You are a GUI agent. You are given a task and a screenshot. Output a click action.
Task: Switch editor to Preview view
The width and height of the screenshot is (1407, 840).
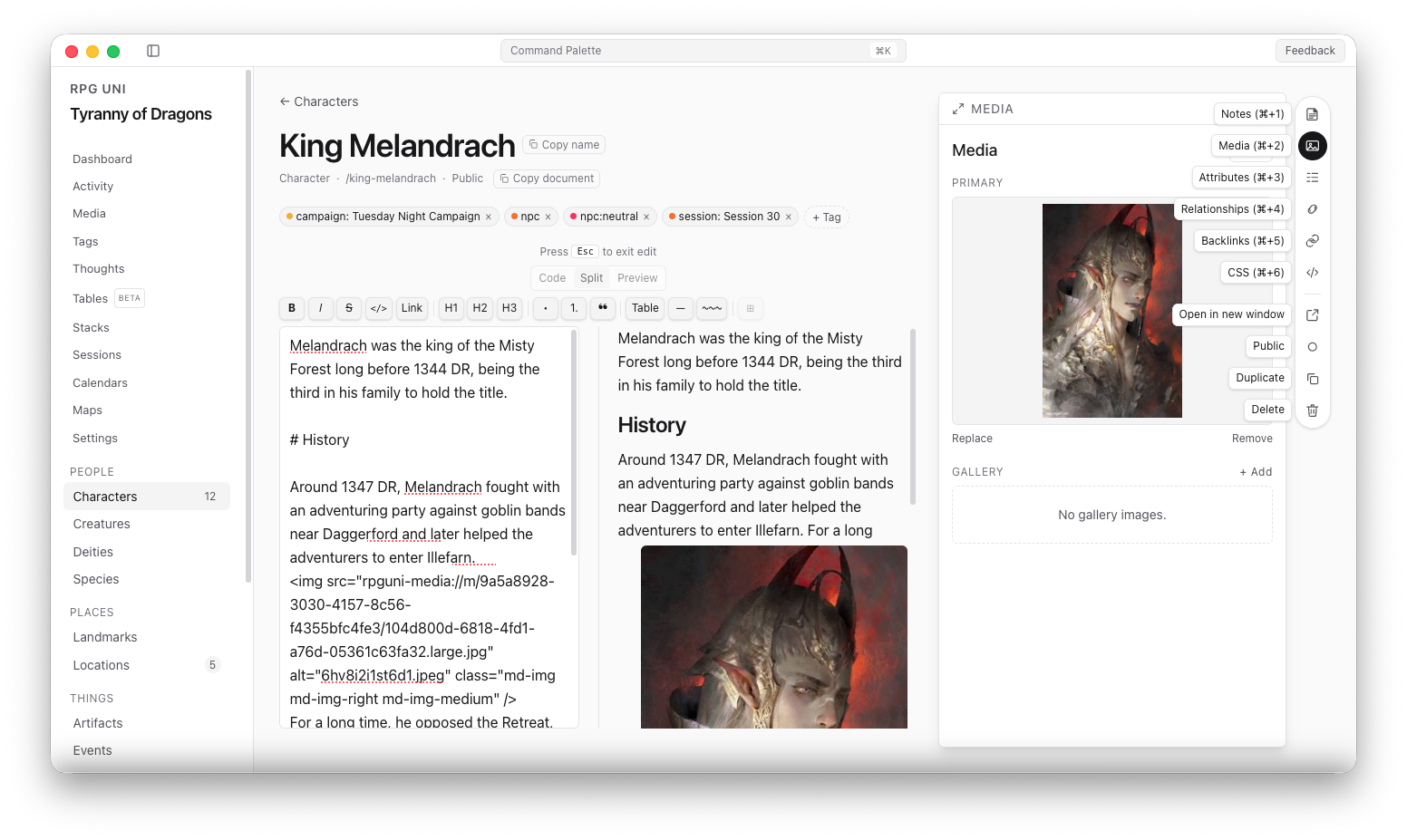(x=637, y=278)
